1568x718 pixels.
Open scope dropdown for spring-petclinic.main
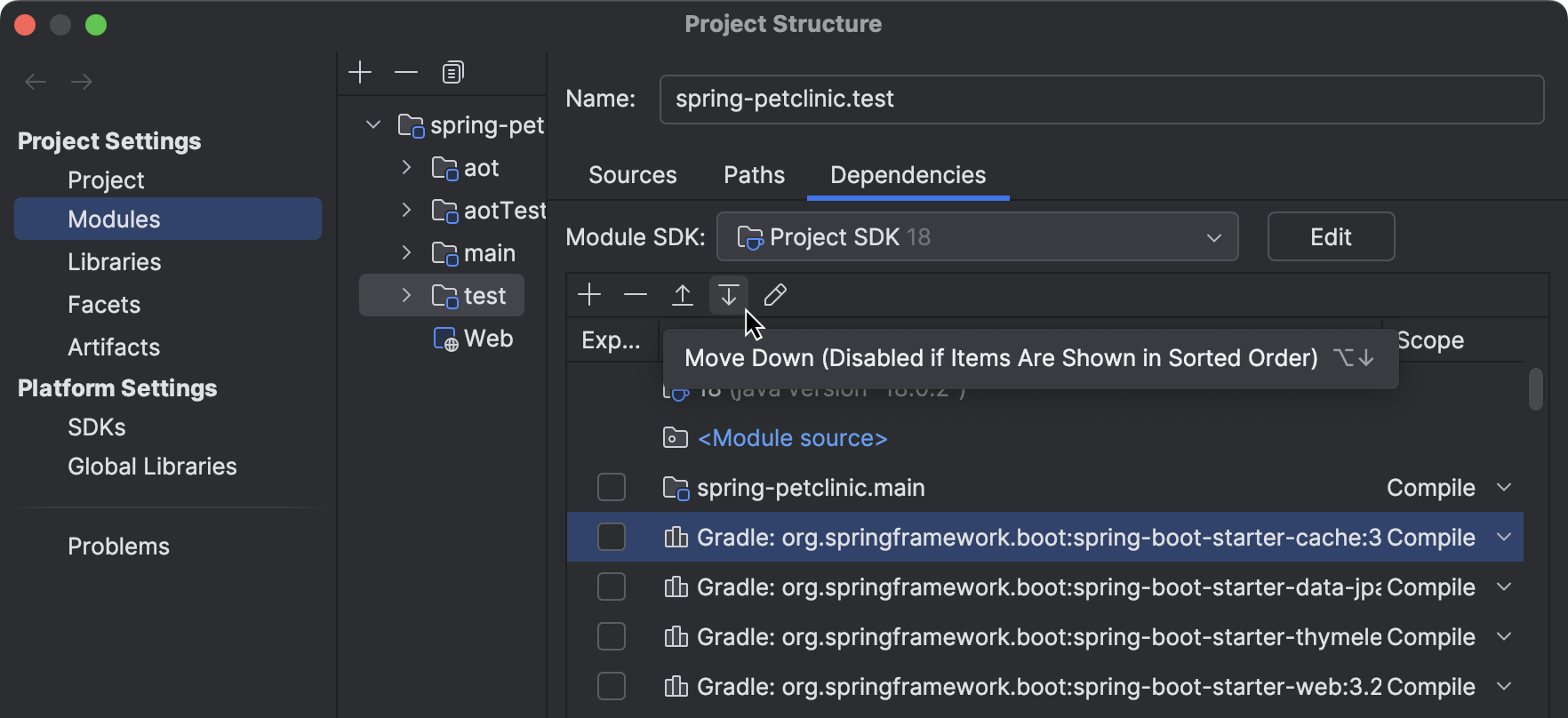point(1504,488)
